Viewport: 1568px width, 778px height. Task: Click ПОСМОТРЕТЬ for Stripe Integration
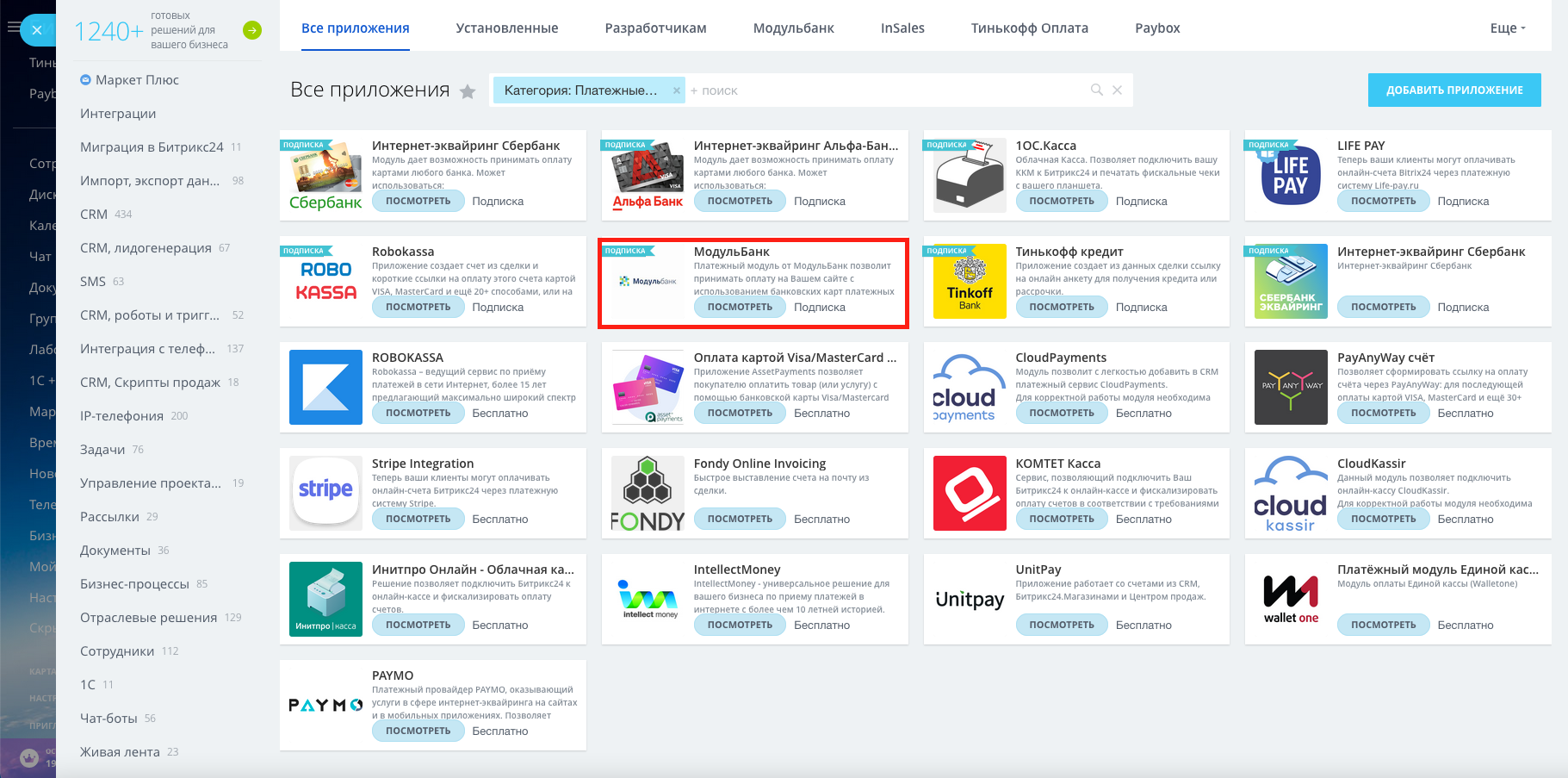[x=418, y=520]
